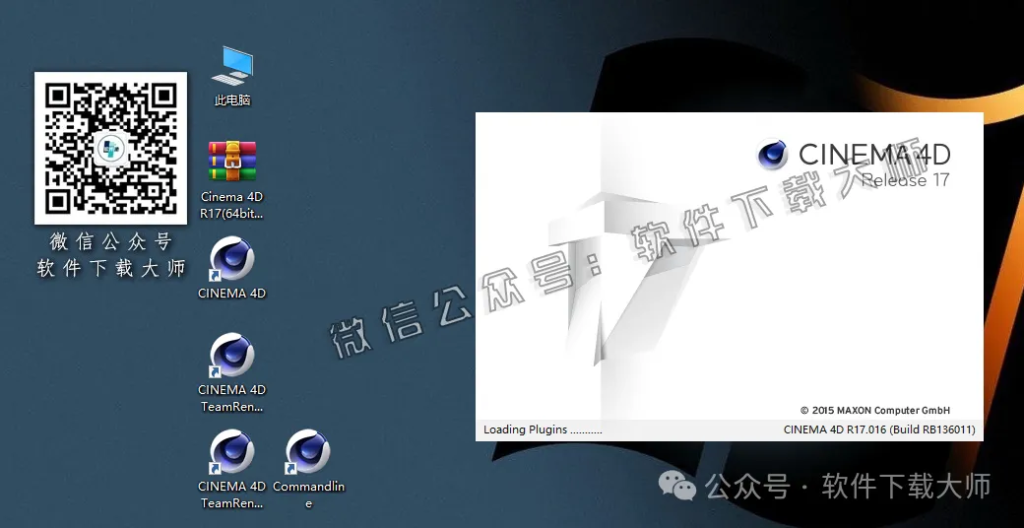This screenshot has height=528, width=1024.
Task: Click the "Loading Plugins" status text
Action: coord(543,429)
